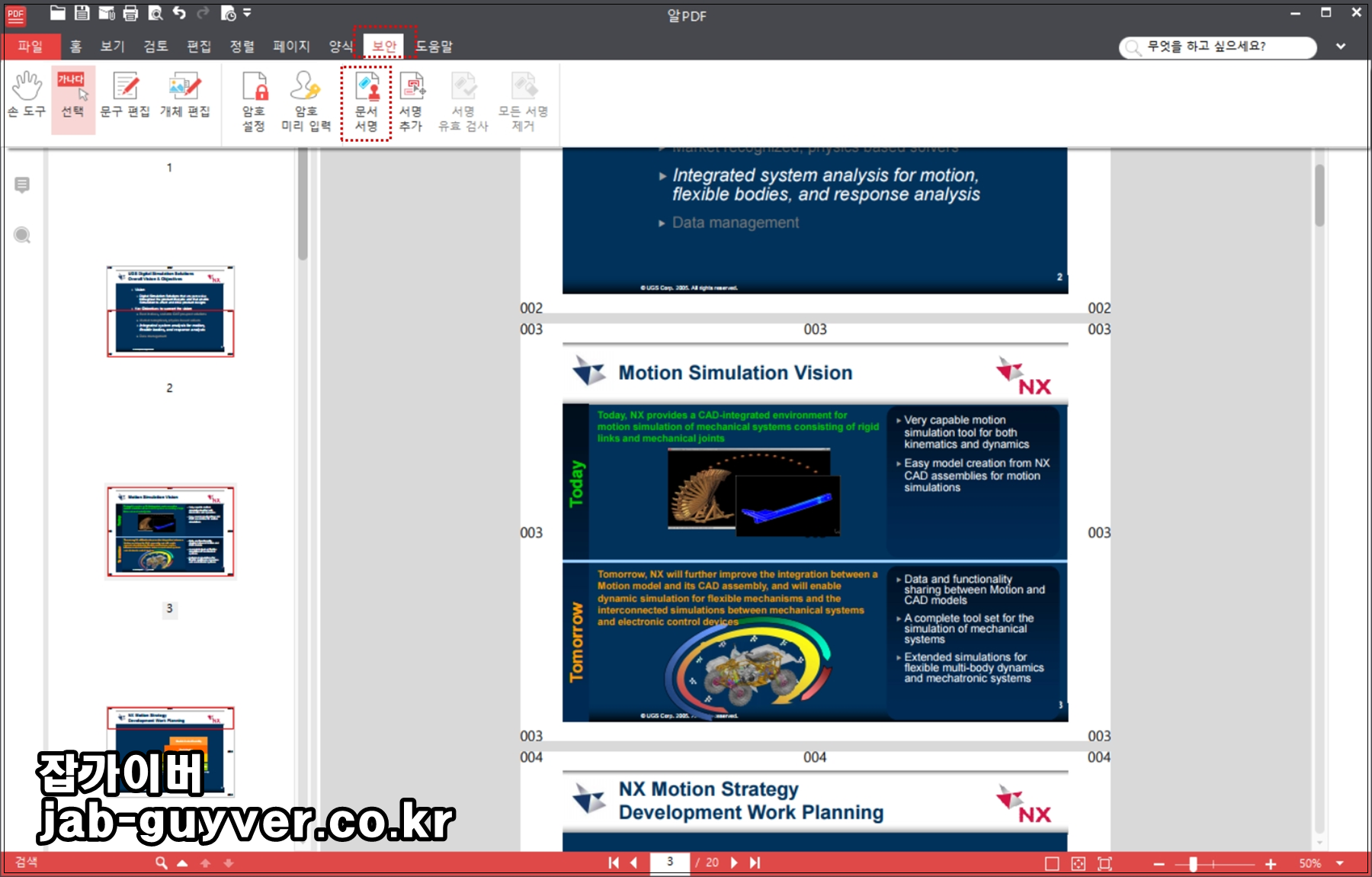Undo last action arrow icon
Screen dimensions: 1372x877
(179, 12)
